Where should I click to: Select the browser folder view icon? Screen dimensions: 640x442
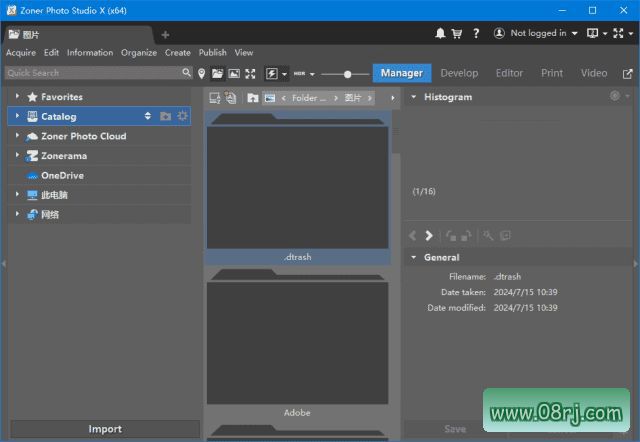[x=218, y=73]
